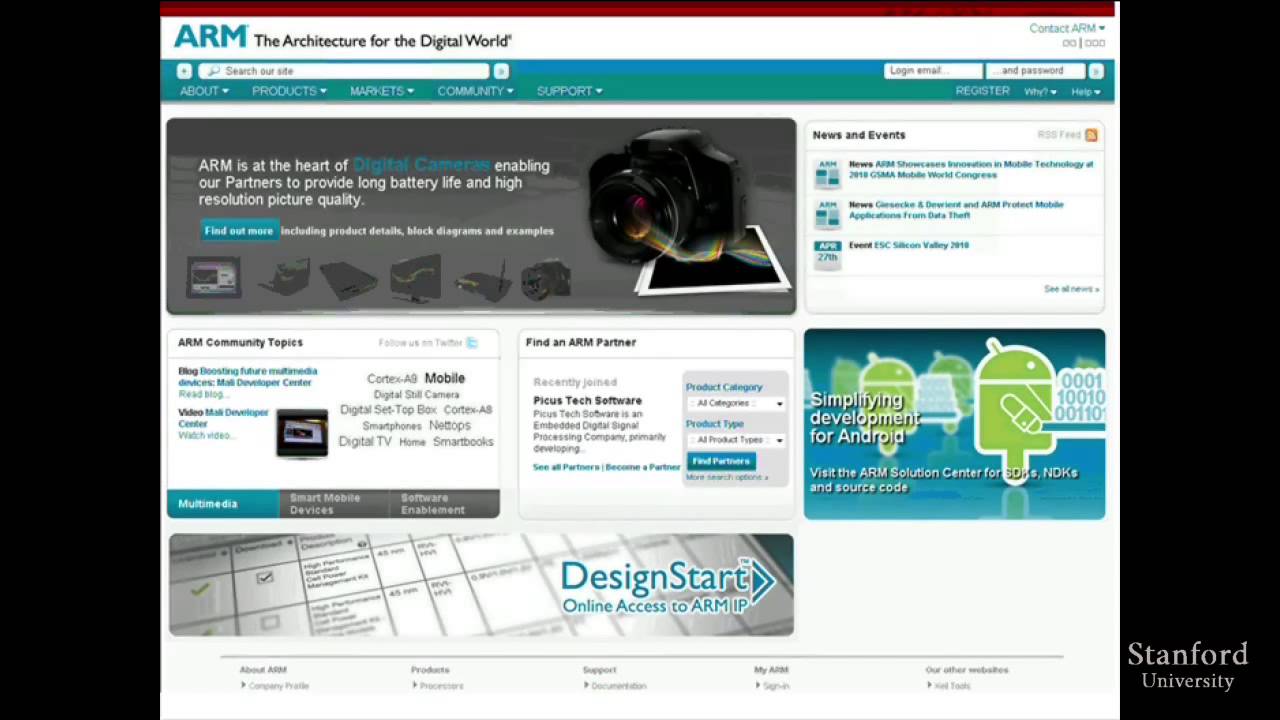Switch to the Multimedia tab
The height and width of the screenshot is (720, 1280).
coord(222,504)
